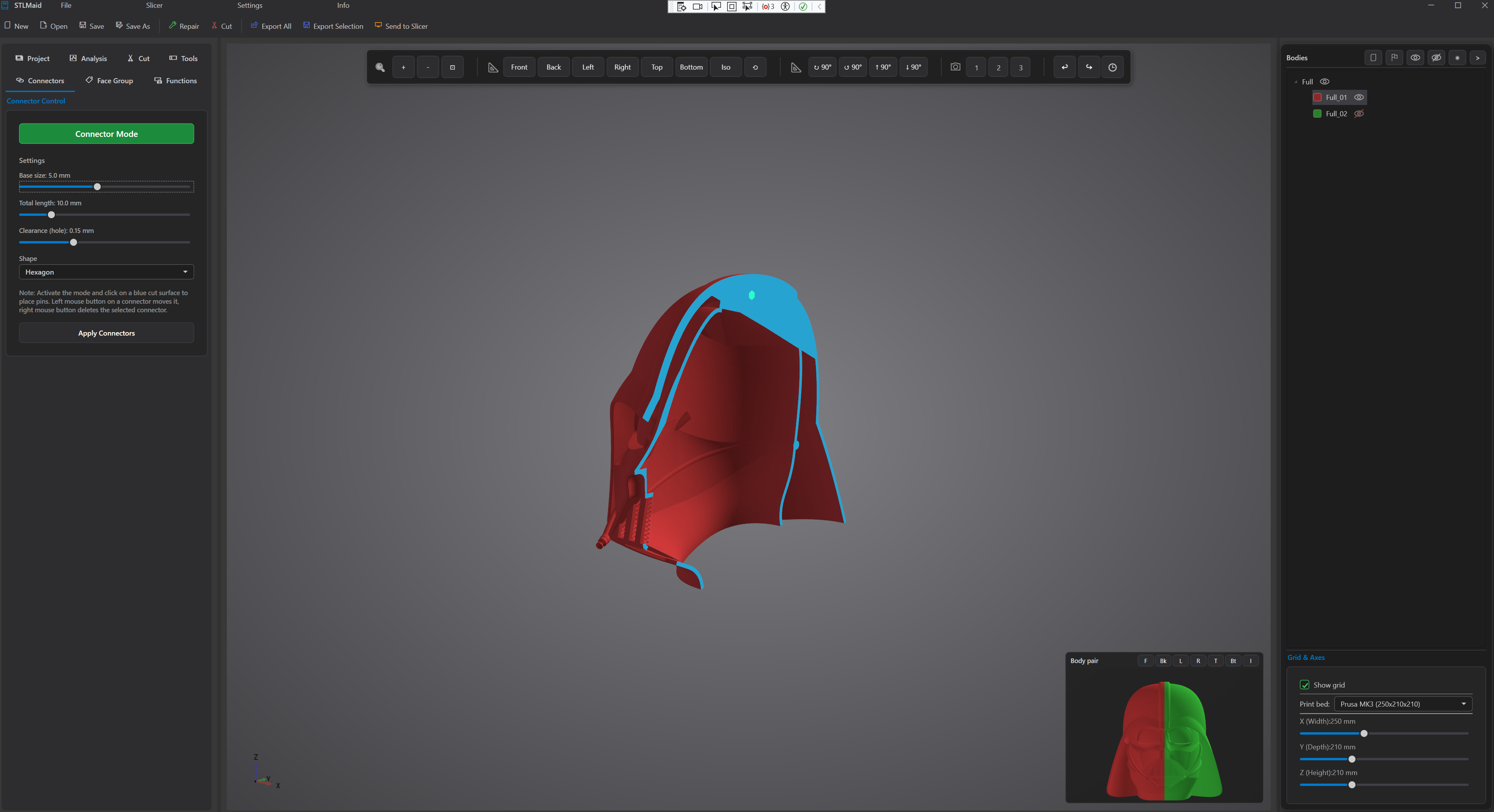The image size is (1494, 812).
Task: Click Export All in toolbar
Action: tap(271, 26)
